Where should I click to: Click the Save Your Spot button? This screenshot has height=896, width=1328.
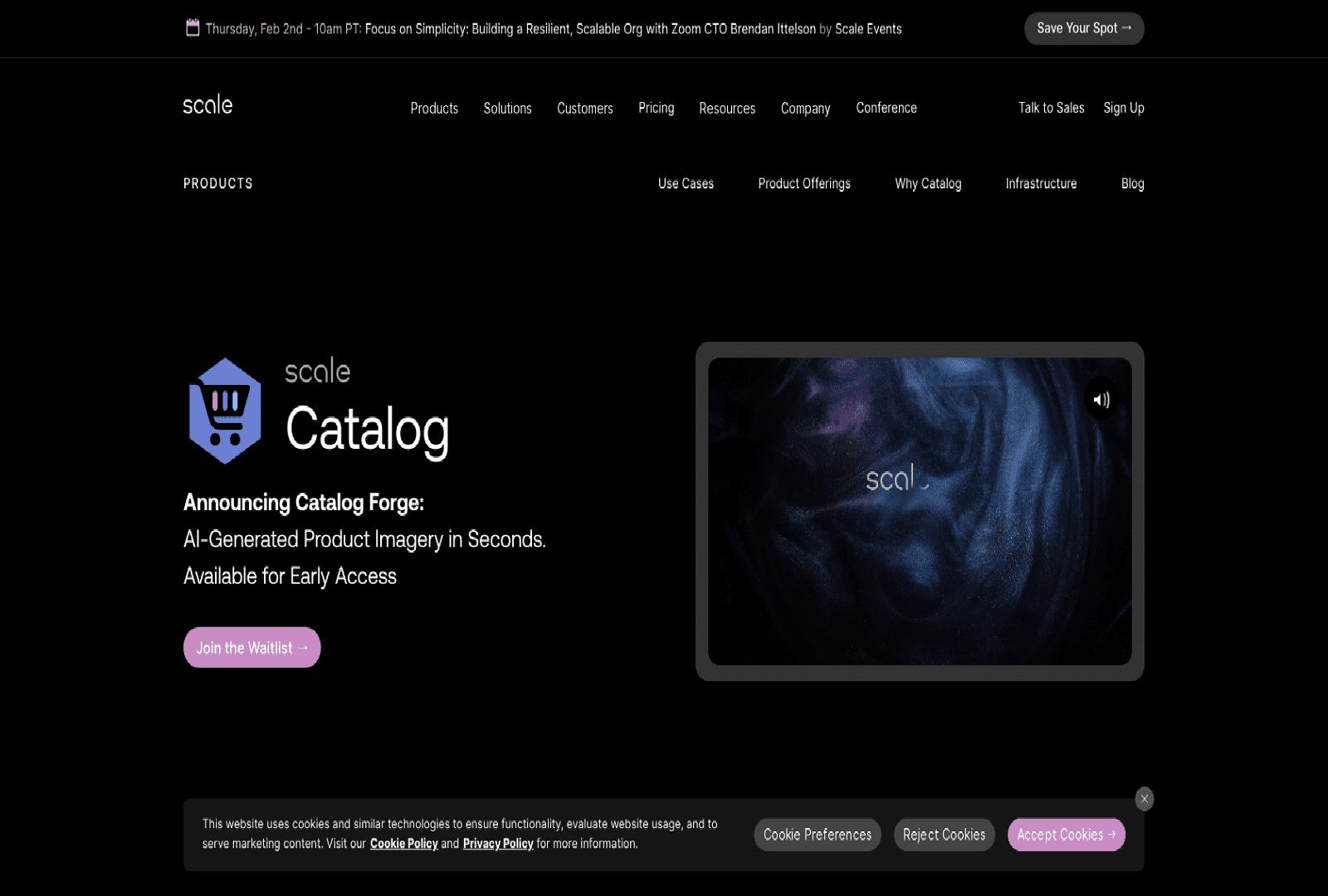(x=1084, y=27)
